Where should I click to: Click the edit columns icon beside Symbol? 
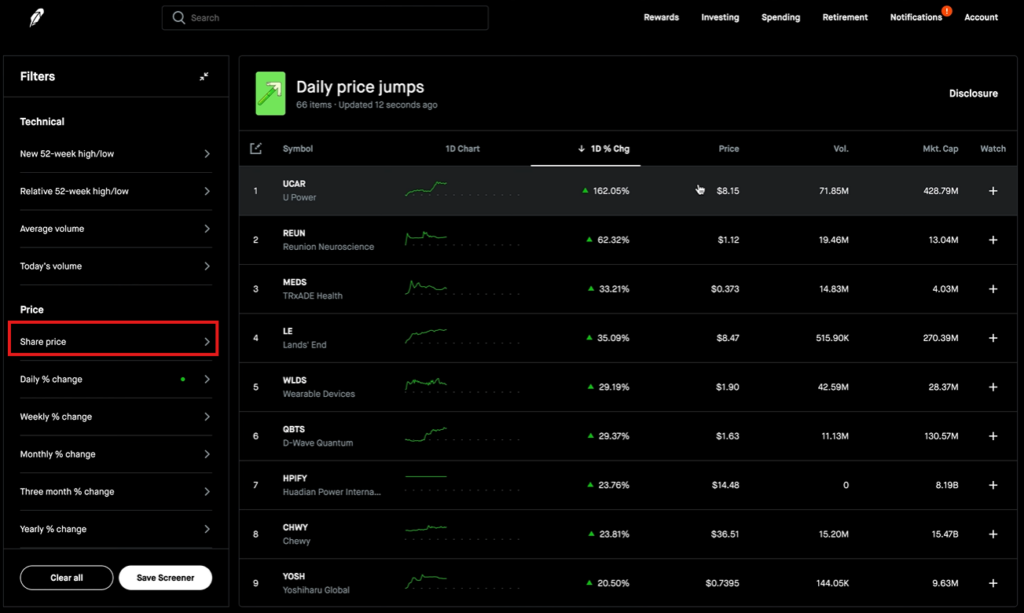256,149
